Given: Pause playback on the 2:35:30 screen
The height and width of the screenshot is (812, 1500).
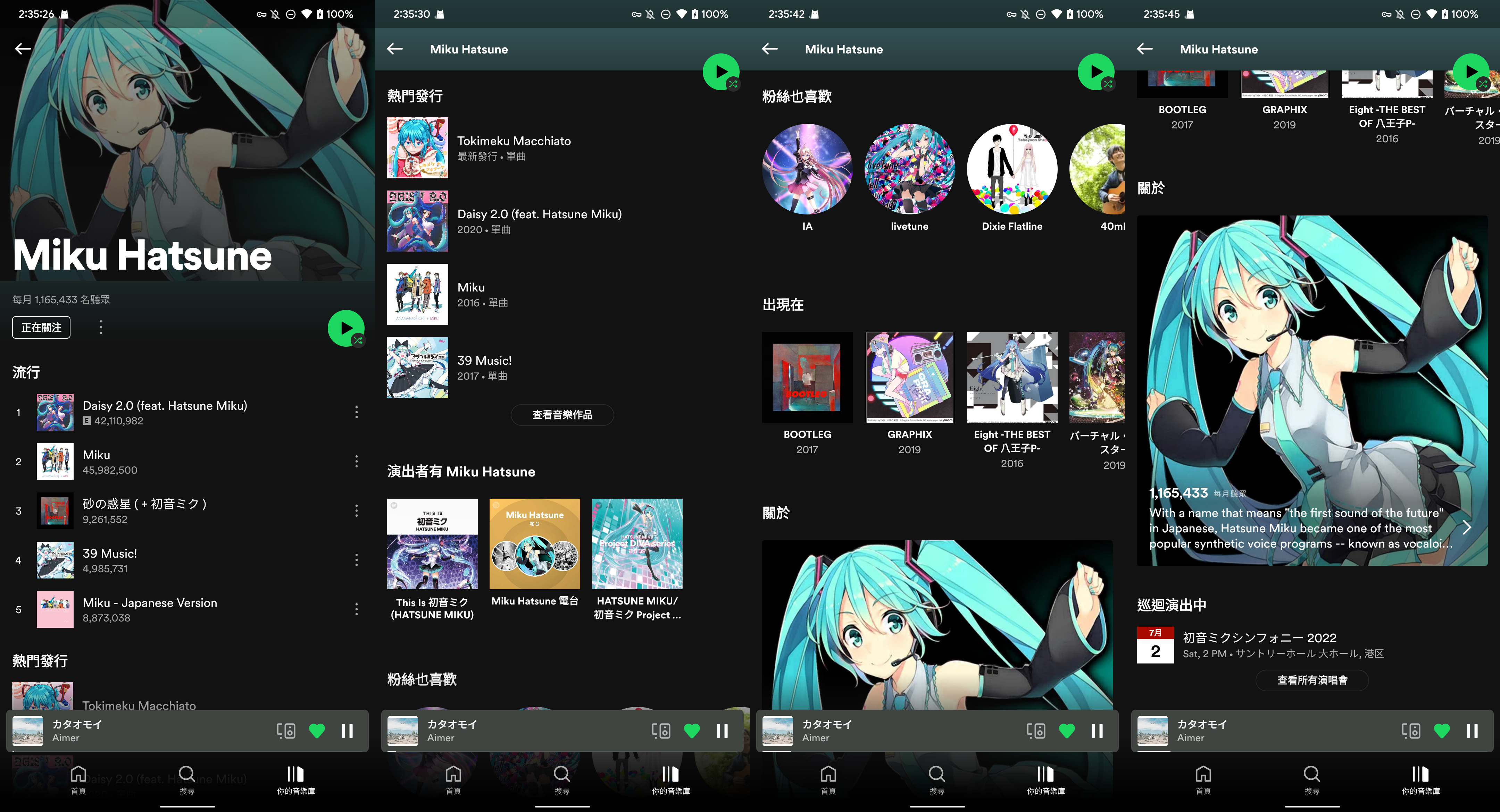Looking at the screenshot, I should point(722,730).
